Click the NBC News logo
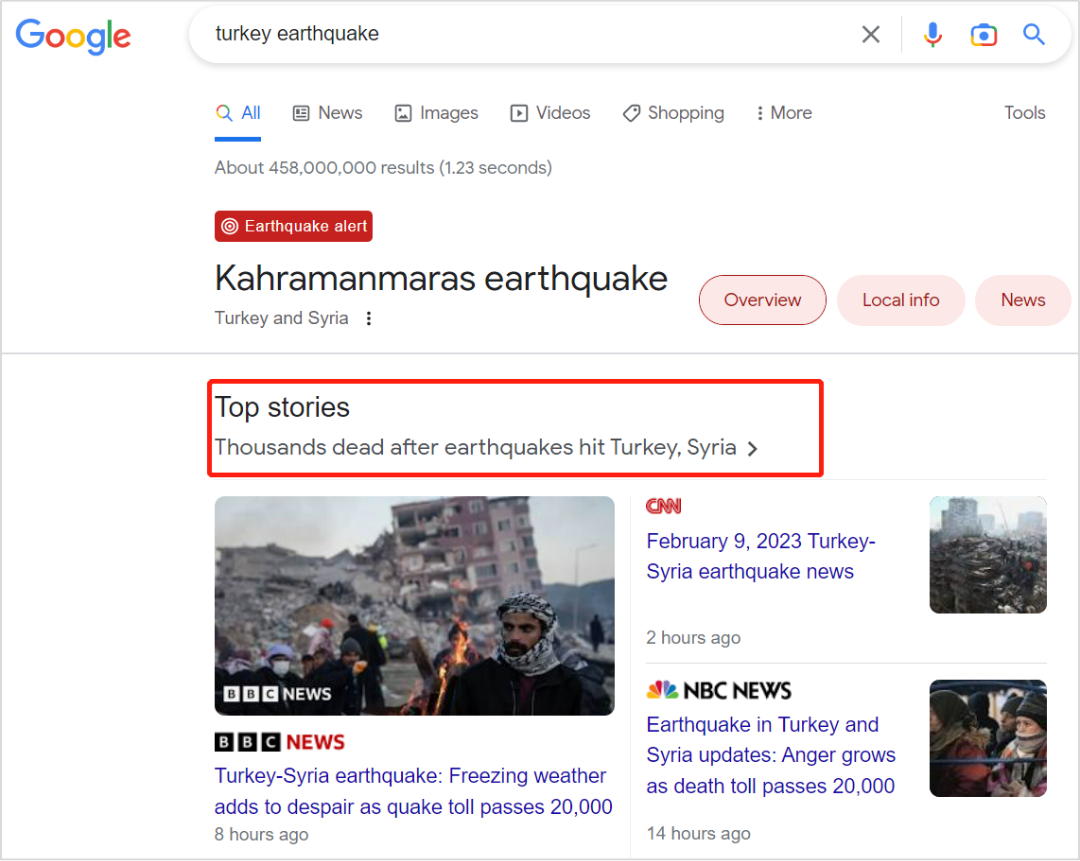The height and width of the screenshot is (861, 1080). pyautogui.click(x=718, y=690)
